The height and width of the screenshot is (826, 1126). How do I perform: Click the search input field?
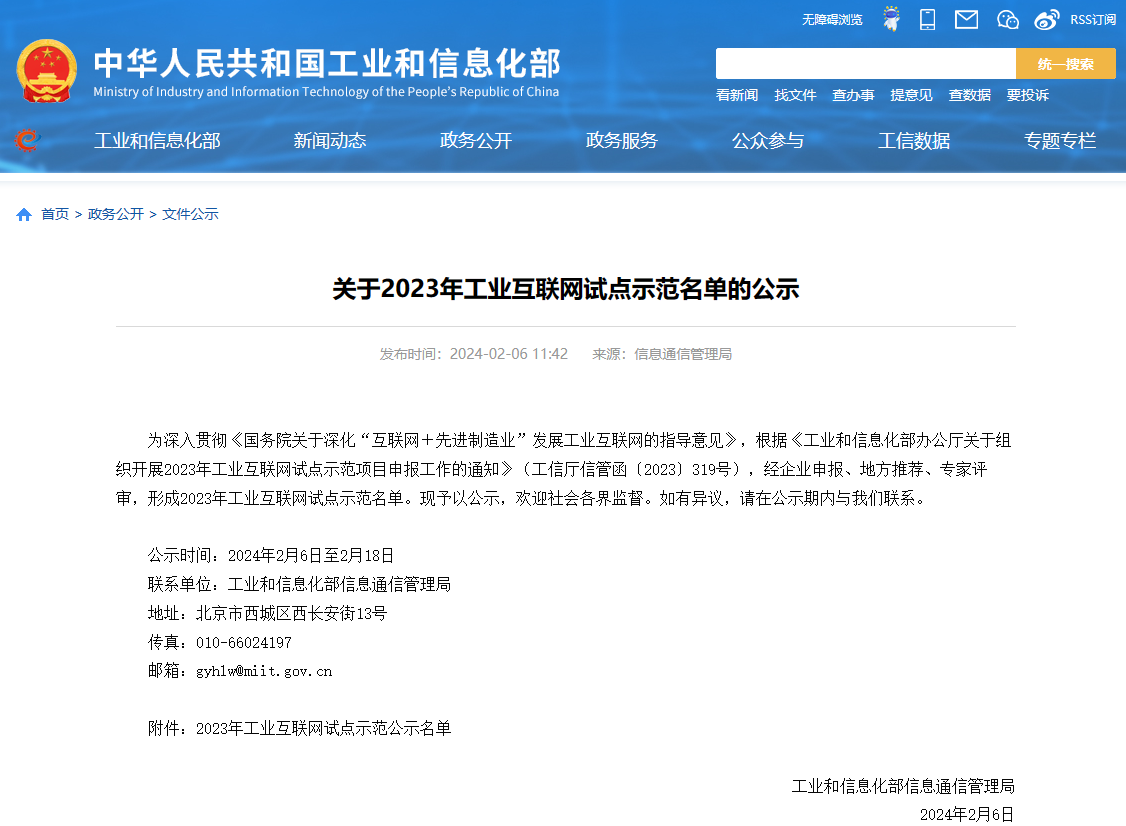point(865,64)
